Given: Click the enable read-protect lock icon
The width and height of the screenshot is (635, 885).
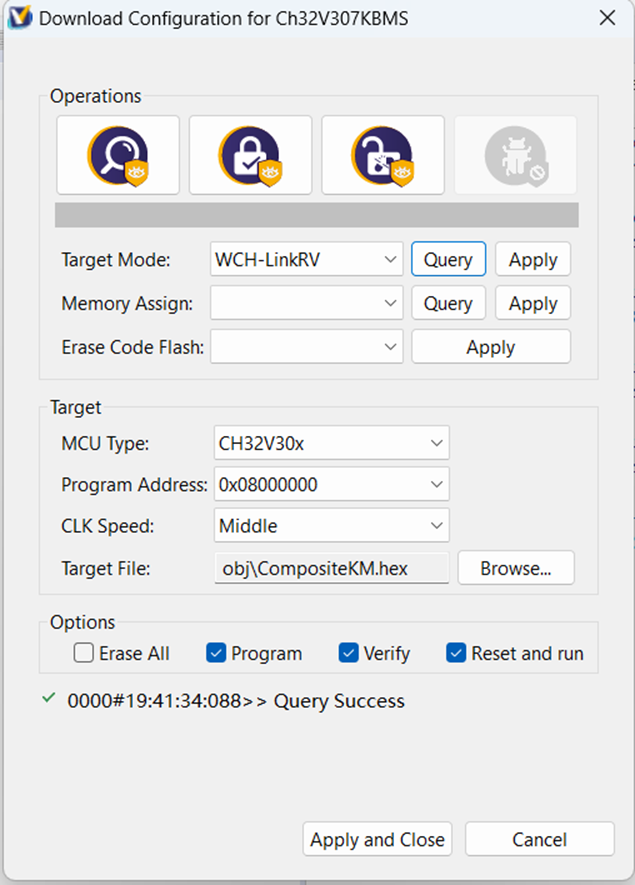Looking at the screenshot, I should (250, 155).
